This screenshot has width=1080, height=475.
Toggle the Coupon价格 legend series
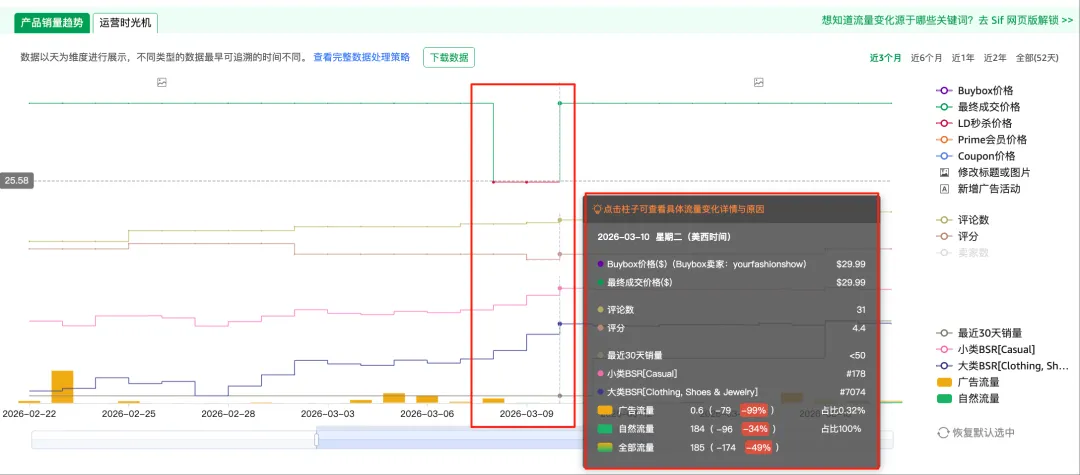[x=976, y=156]
